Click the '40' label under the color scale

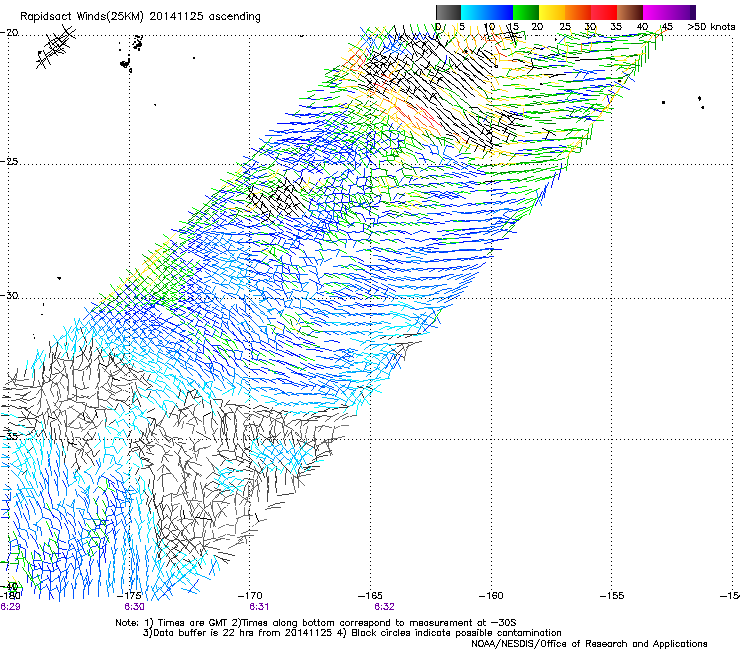pos(642,27)
